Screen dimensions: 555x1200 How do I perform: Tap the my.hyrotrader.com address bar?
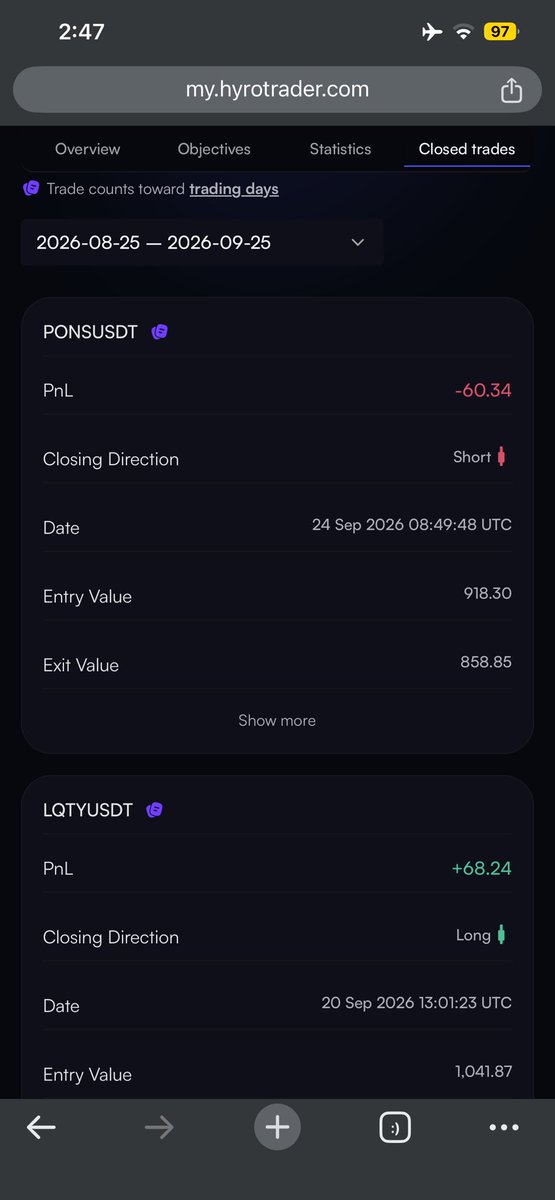click(x=277, y=90)
